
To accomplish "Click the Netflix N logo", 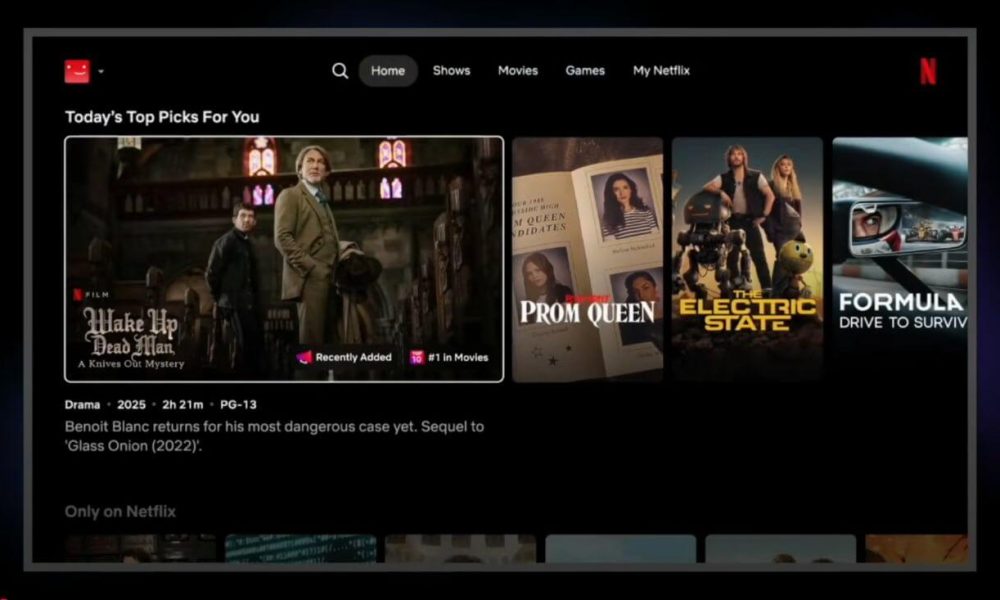I will (928, 71).
